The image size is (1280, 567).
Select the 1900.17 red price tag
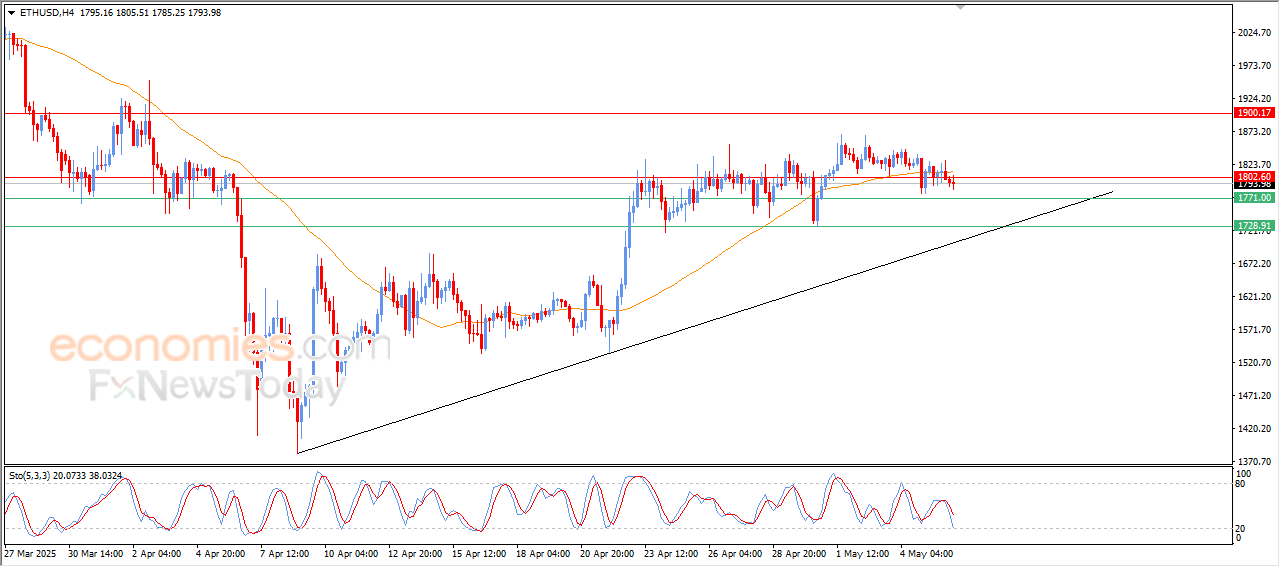[x=1254, y=113]
